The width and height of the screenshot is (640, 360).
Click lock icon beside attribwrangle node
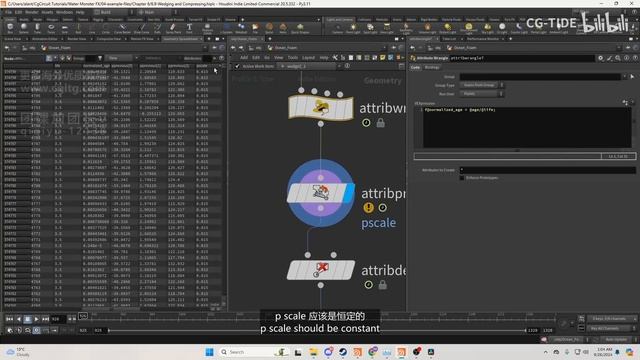(380, 122)
